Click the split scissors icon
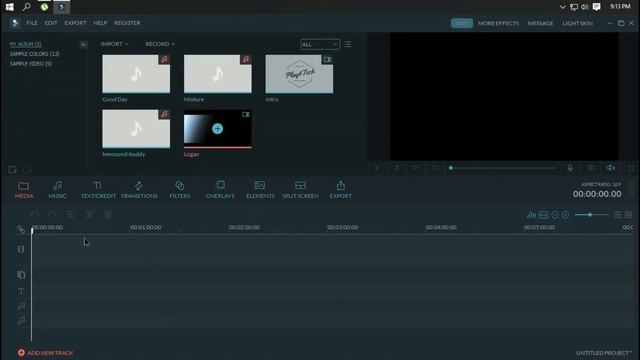 coord(89,214)
